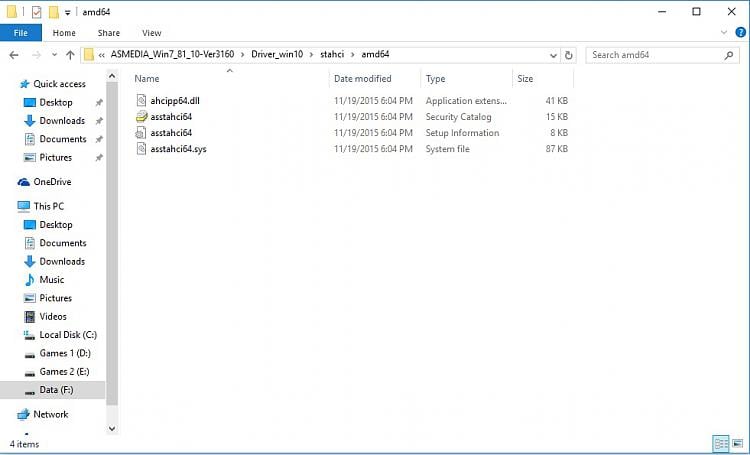
Task: Open Desktop under This PC
Action: [55, 224]
